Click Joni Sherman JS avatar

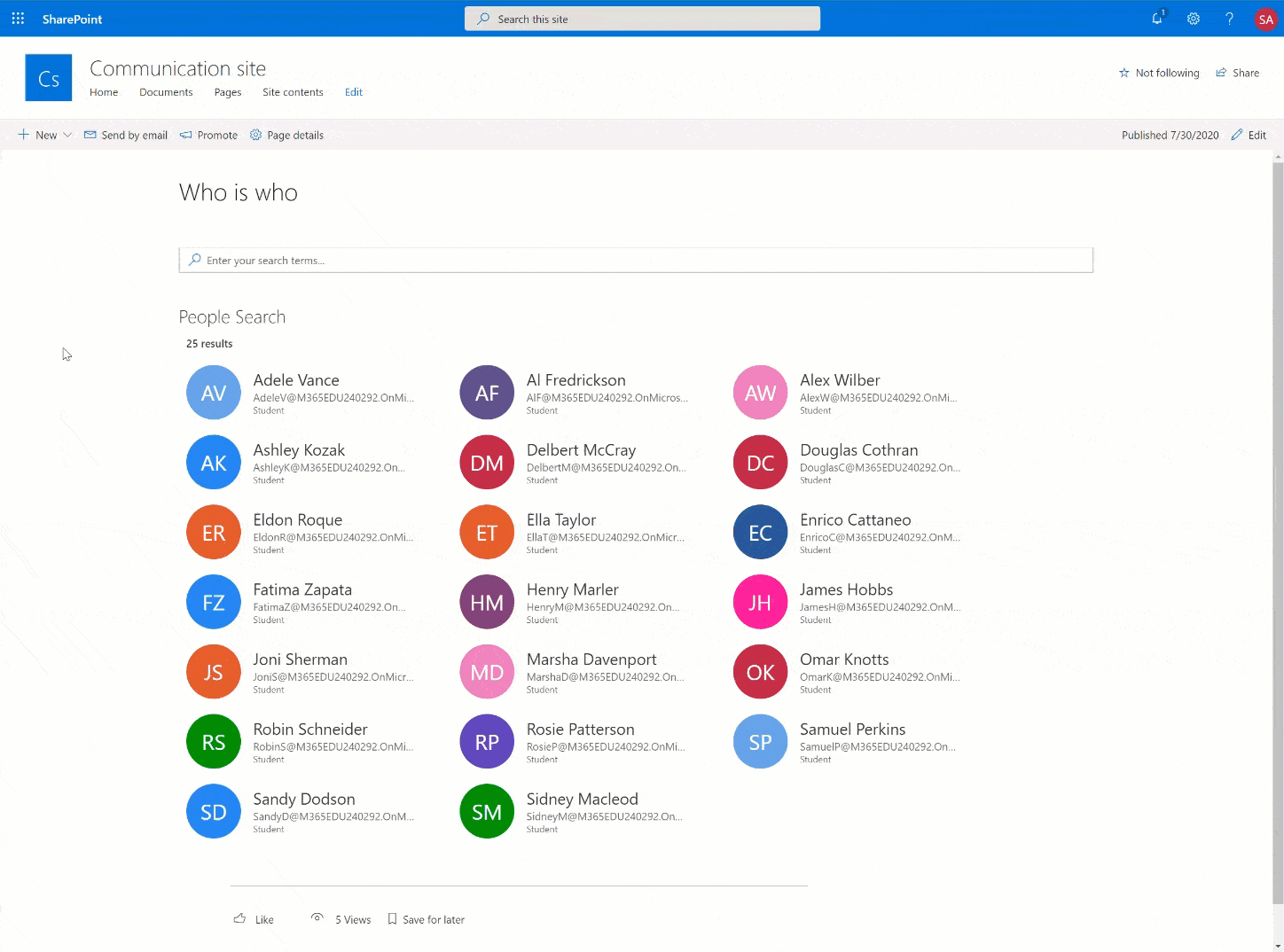214,672
